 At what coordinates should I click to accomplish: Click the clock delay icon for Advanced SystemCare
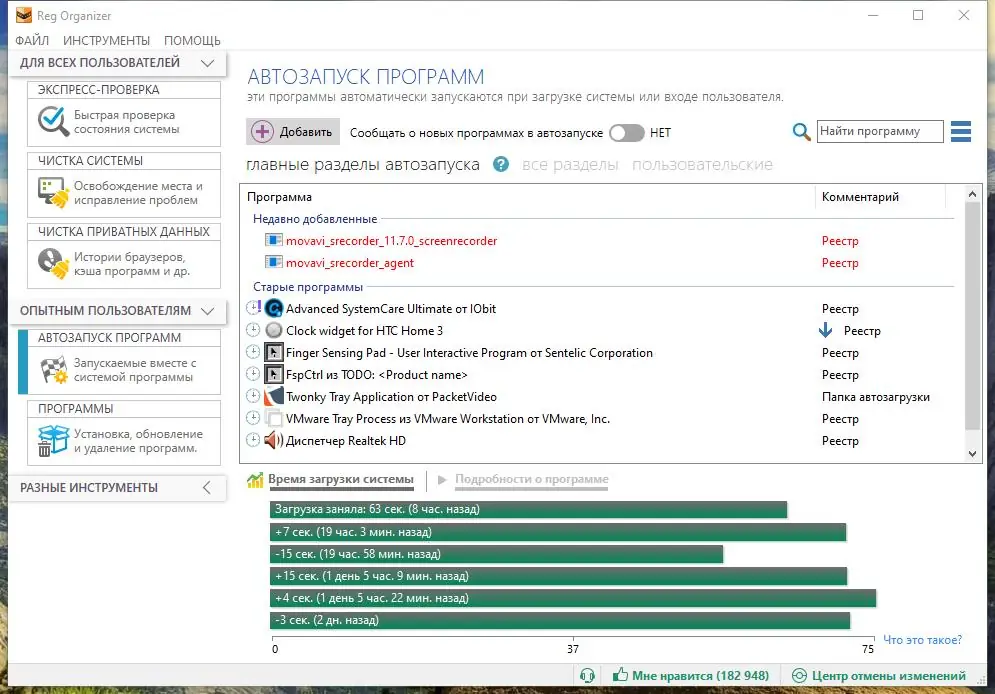tap(253, 308)
